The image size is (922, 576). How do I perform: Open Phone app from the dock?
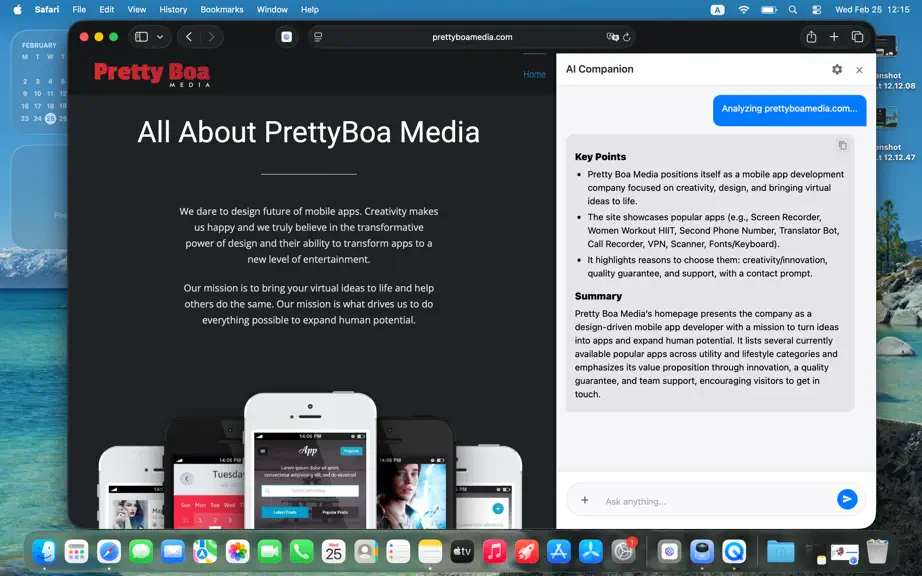coord(302,551)
